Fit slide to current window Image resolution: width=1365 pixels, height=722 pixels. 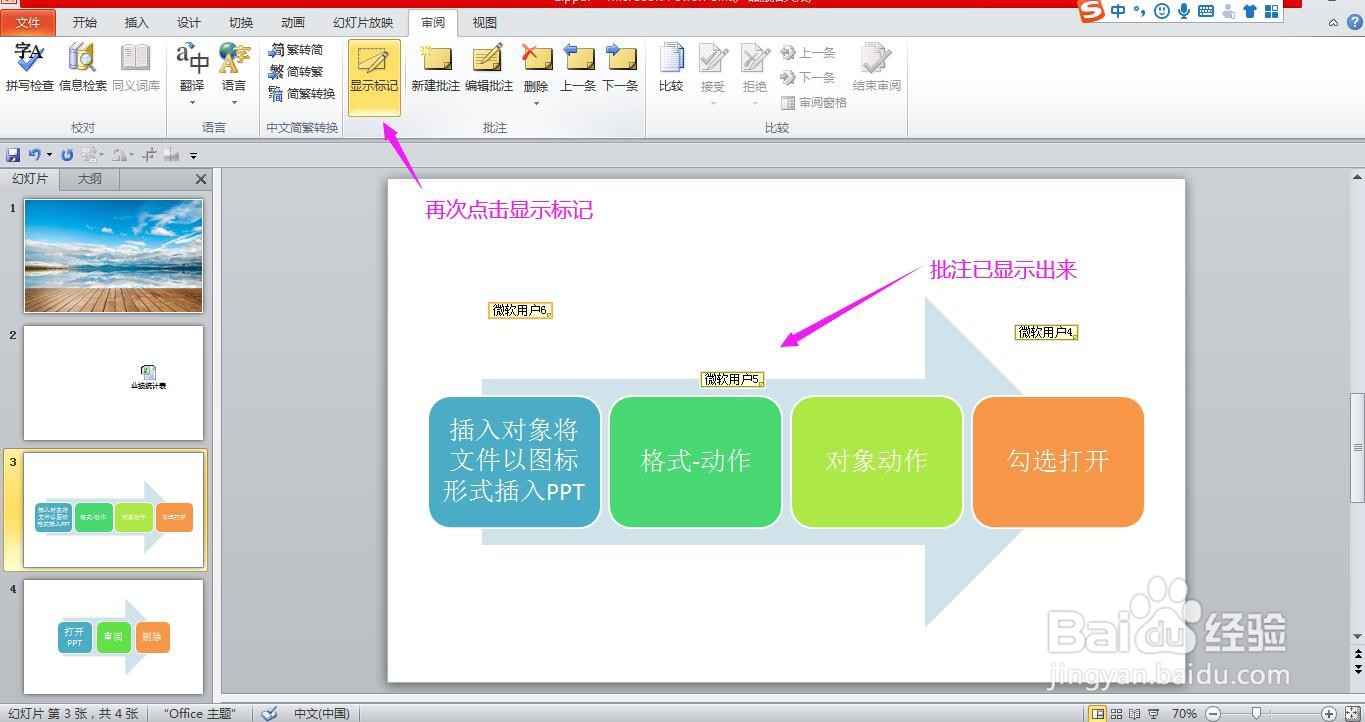pyautogui.click(x=1350, y=713)
